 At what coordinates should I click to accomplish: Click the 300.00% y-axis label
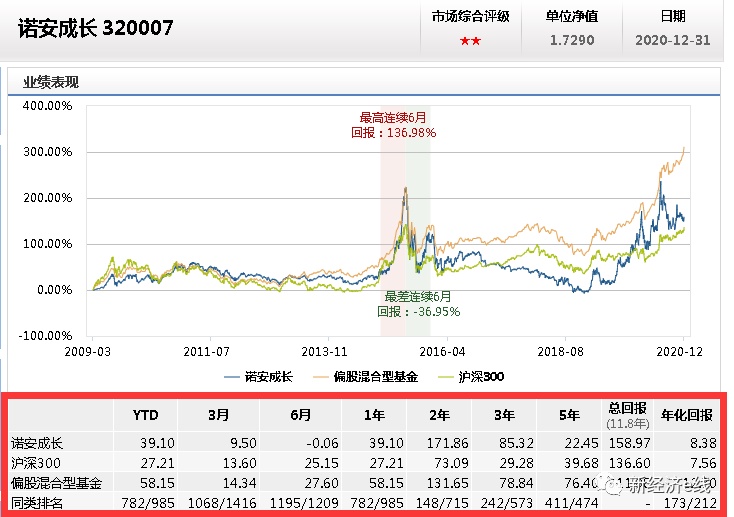[47, 152]
